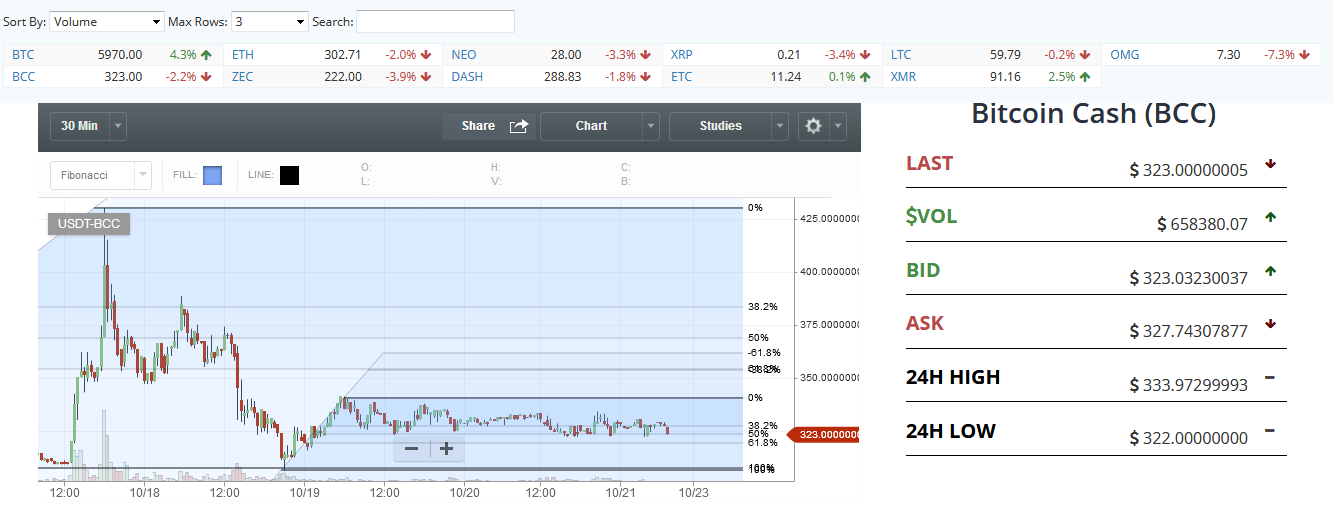Click the $ 322.00000000 24H low value
Screen dimensions: 1333x511
[1189, 438]
